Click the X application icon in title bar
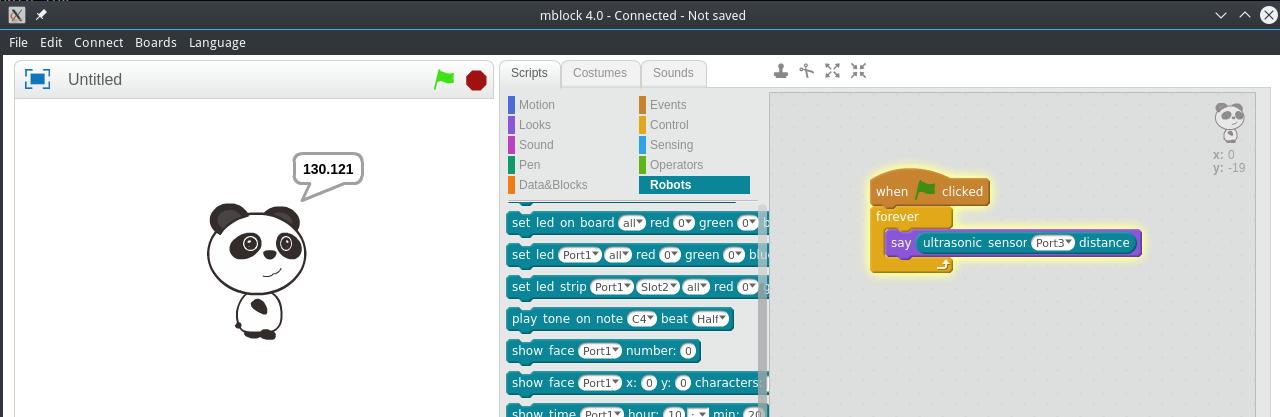Viewport: 1280px width, 417px height. pos(16,15)
